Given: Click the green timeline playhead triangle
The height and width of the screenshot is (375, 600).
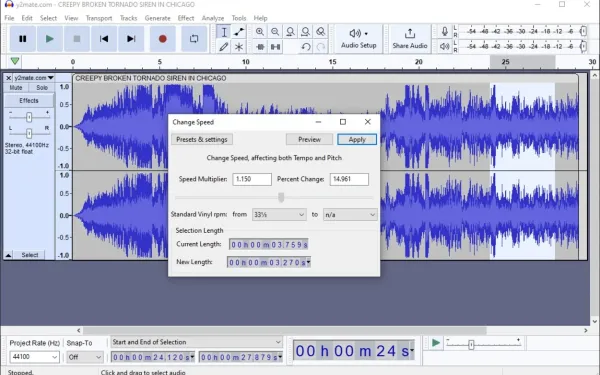Looking at the screenshot, I should (x=15, y=61).
